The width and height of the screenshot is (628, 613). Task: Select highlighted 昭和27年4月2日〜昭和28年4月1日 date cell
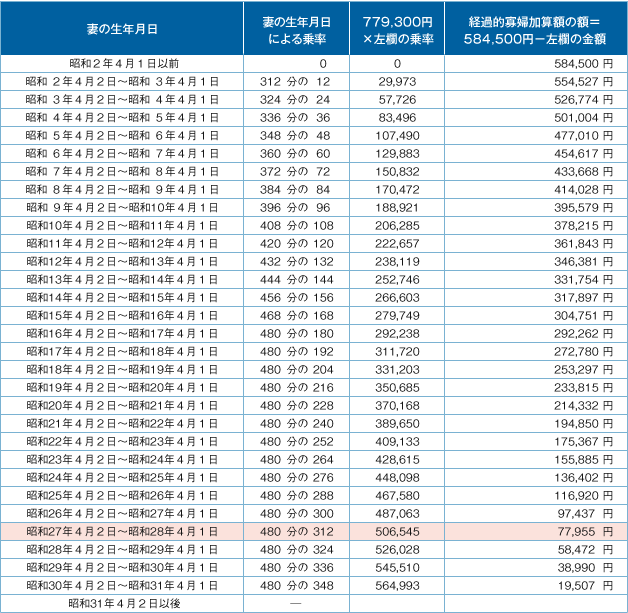pos(122,532)
